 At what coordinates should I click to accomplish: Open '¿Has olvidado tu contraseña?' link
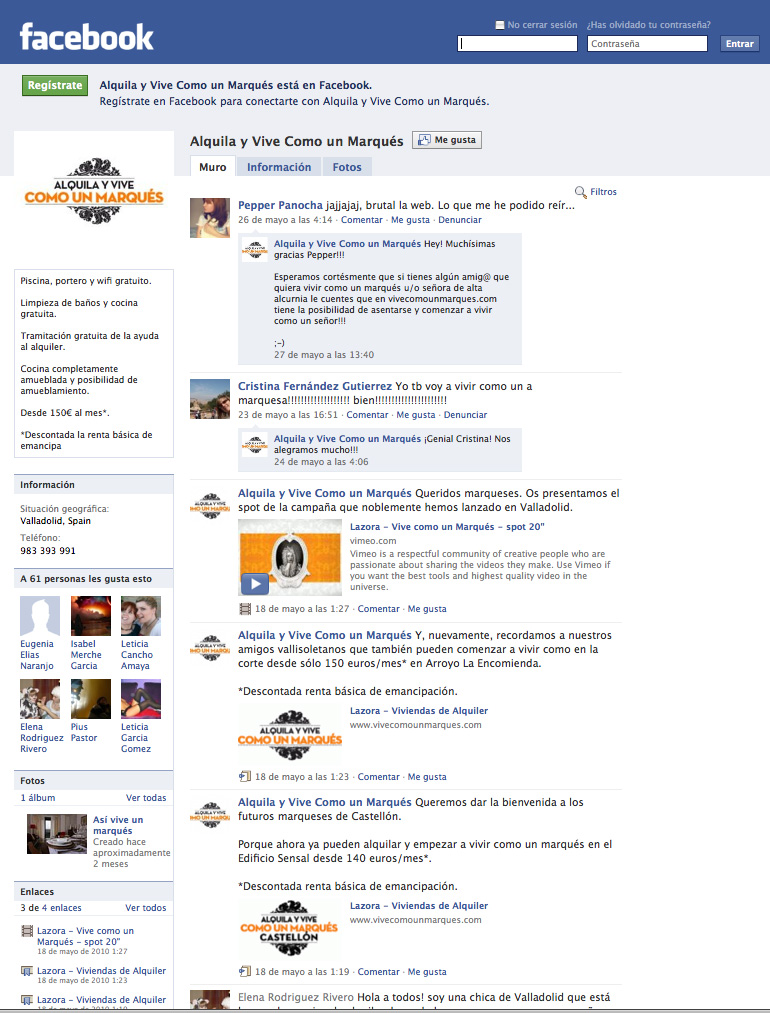tap(649, 25)
